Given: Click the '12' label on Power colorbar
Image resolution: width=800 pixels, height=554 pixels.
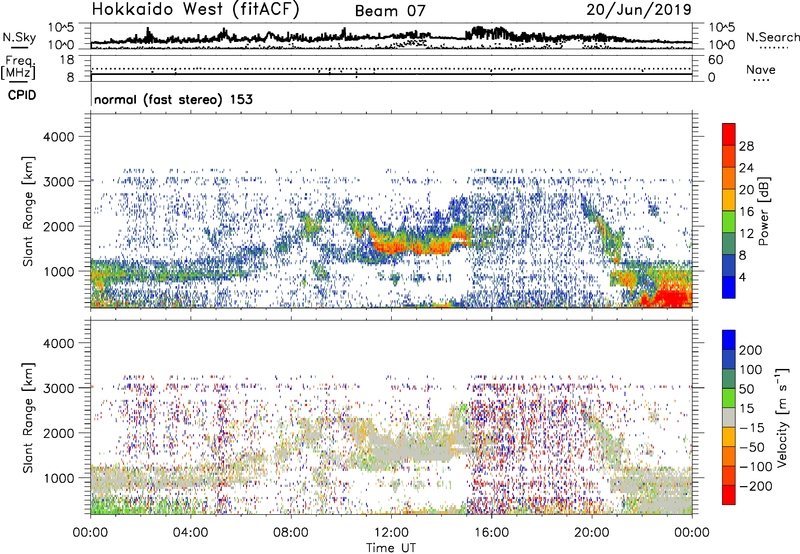Looking at the screenshot, I should (746, 234).
